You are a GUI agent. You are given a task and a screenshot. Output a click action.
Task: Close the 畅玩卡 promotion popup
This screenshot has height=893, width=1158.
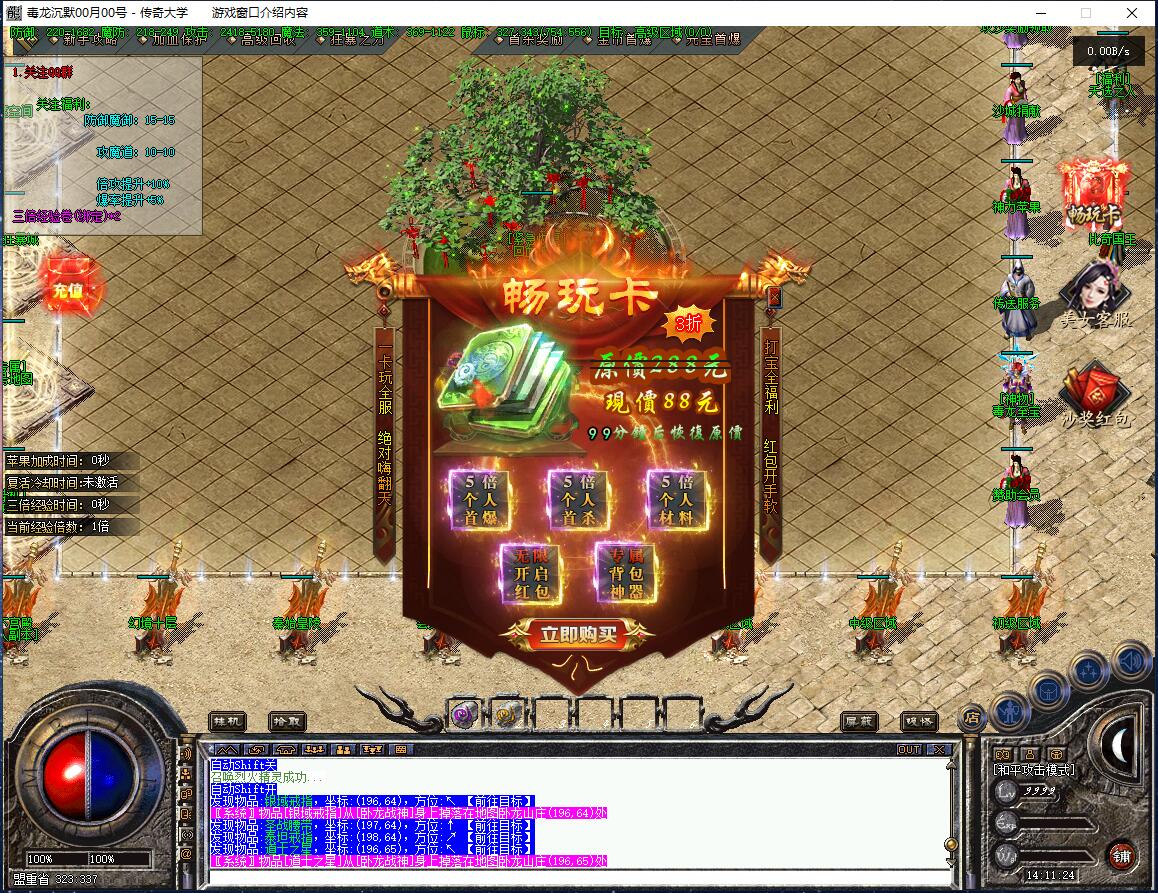click(x=774, y=298)
